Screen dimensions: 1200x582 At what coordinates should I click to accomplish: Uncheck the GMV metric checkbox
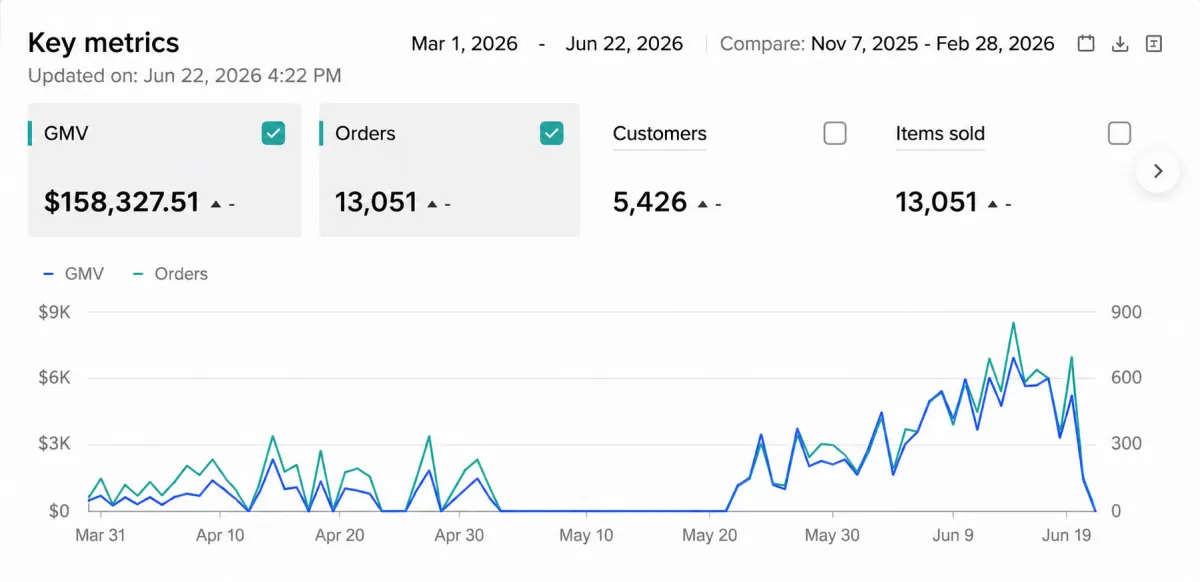(x=273, y=133)
